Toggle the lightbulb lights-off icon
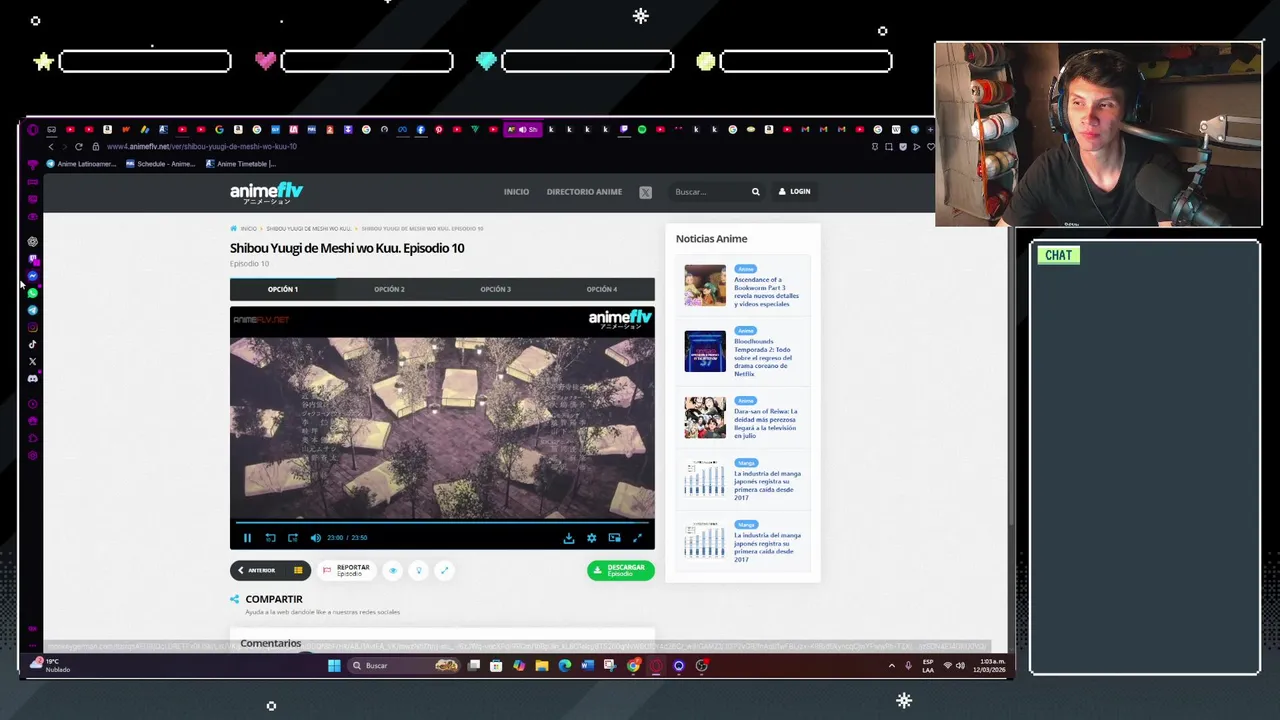Viewport: 1280px width, 720px height. 419,570
